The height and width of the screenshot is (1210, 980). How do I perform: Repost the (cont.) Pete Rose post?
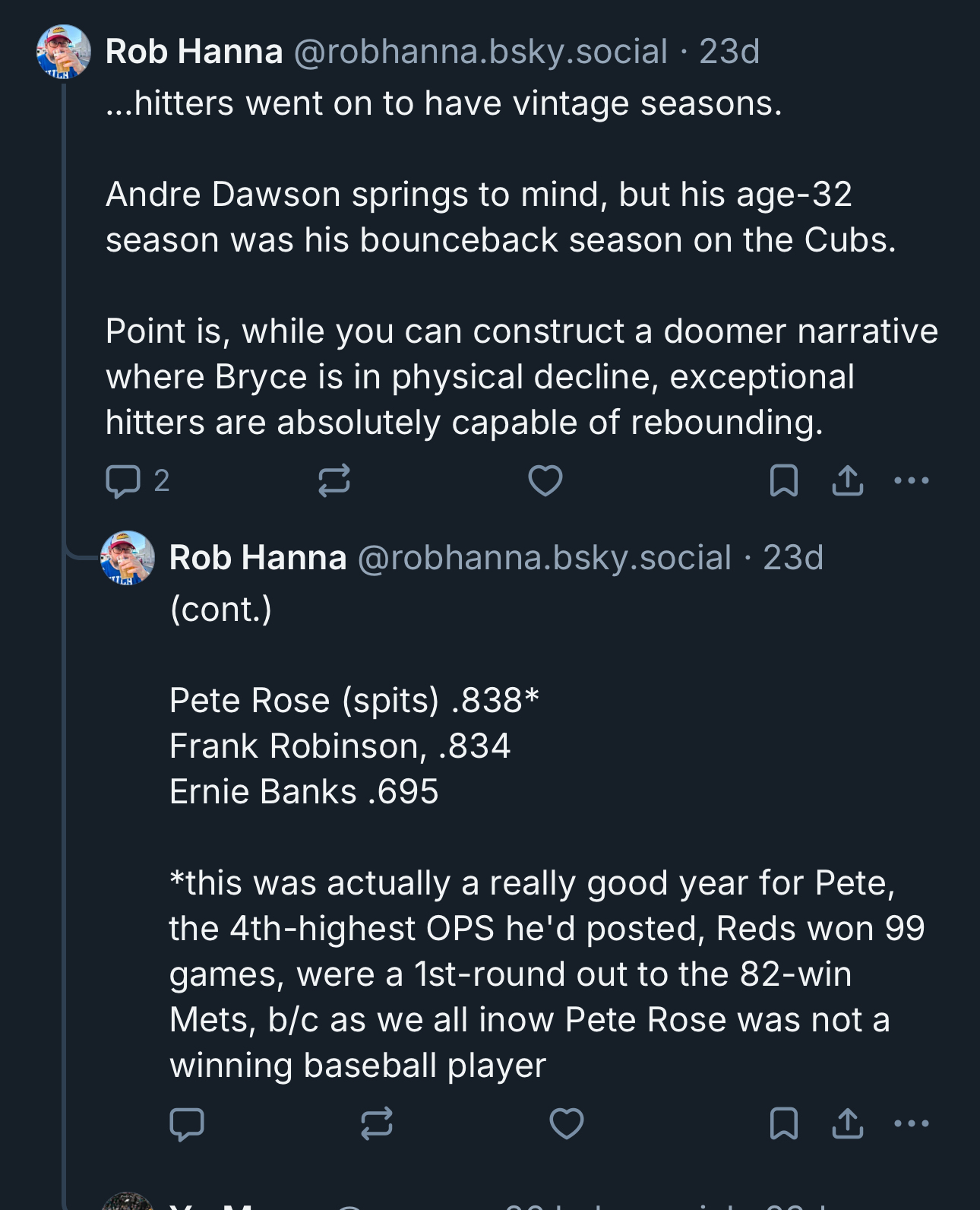pos(376,1124)
